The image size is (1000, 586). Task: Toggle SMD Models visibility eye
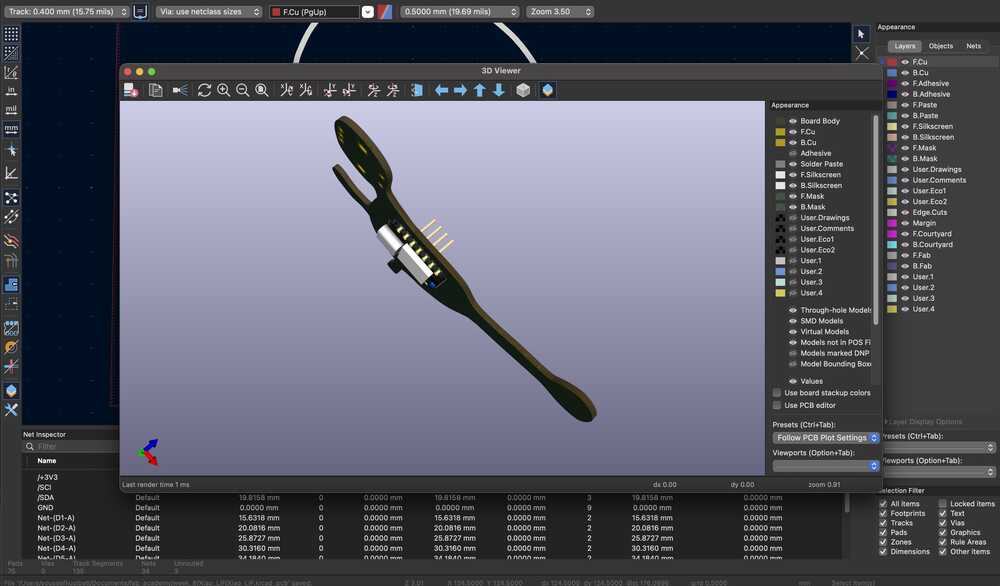(793, 321)
